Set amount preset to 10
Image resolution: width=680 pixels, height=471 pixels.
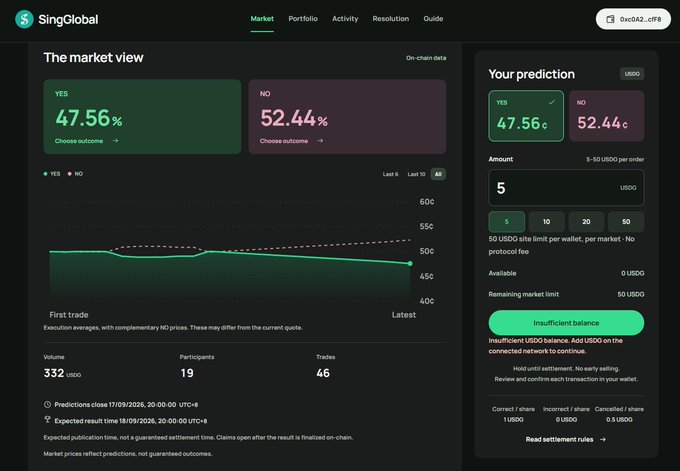546,222
